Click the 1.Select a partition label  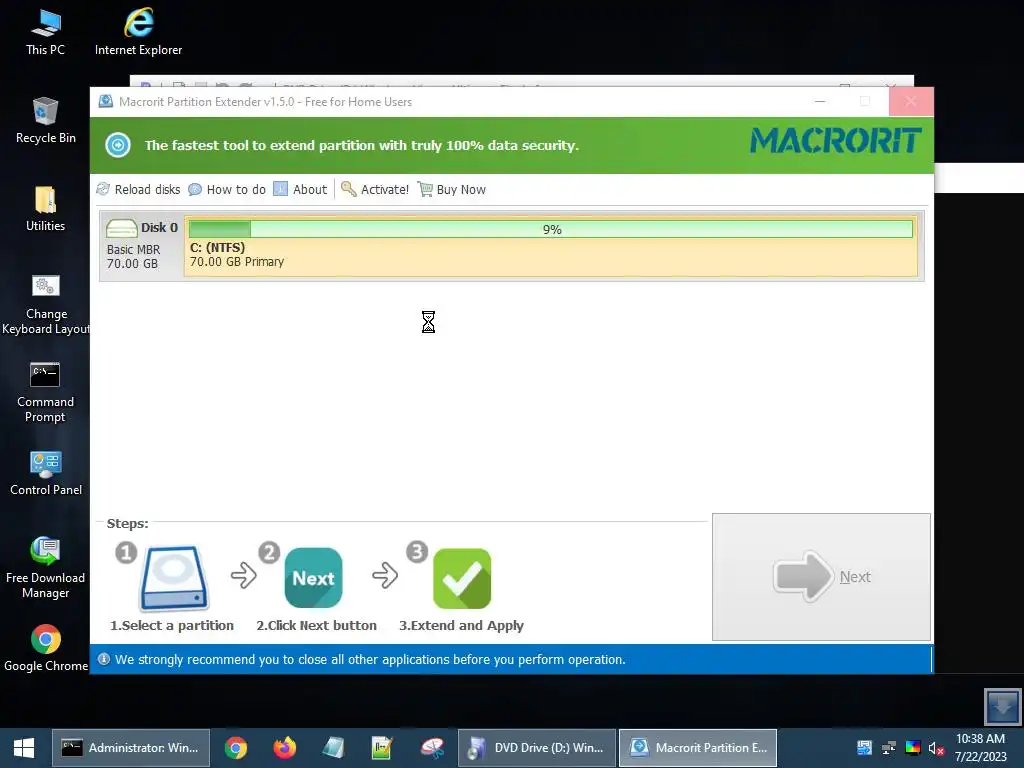172,626
